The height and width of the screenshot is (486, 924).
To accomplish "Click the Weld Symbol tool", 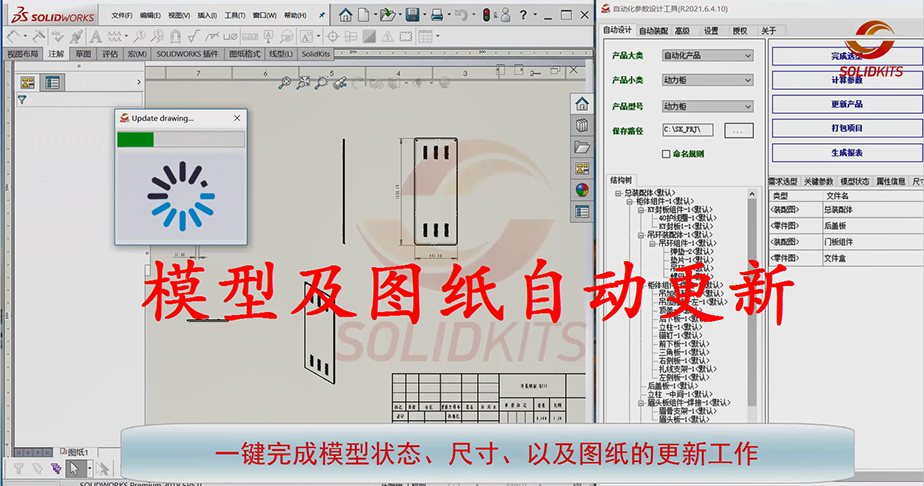I will coord(212,37).
